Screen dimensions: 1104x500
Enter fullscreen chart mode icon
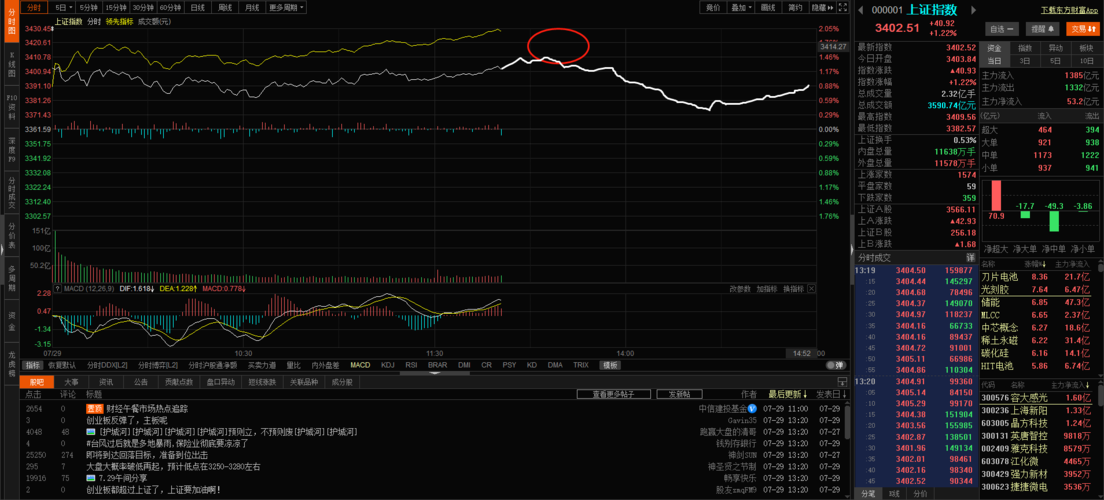point(842,7)
